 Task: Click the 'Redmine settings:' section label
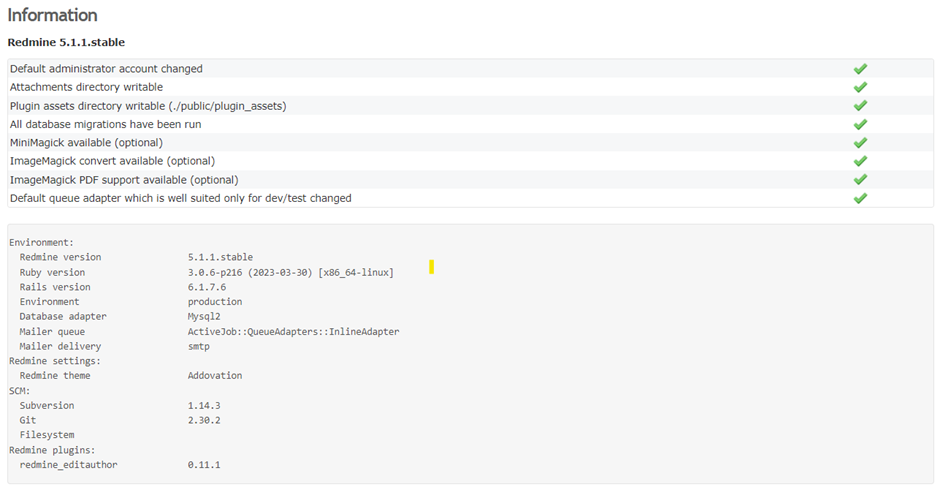click(x=55, y=361)
